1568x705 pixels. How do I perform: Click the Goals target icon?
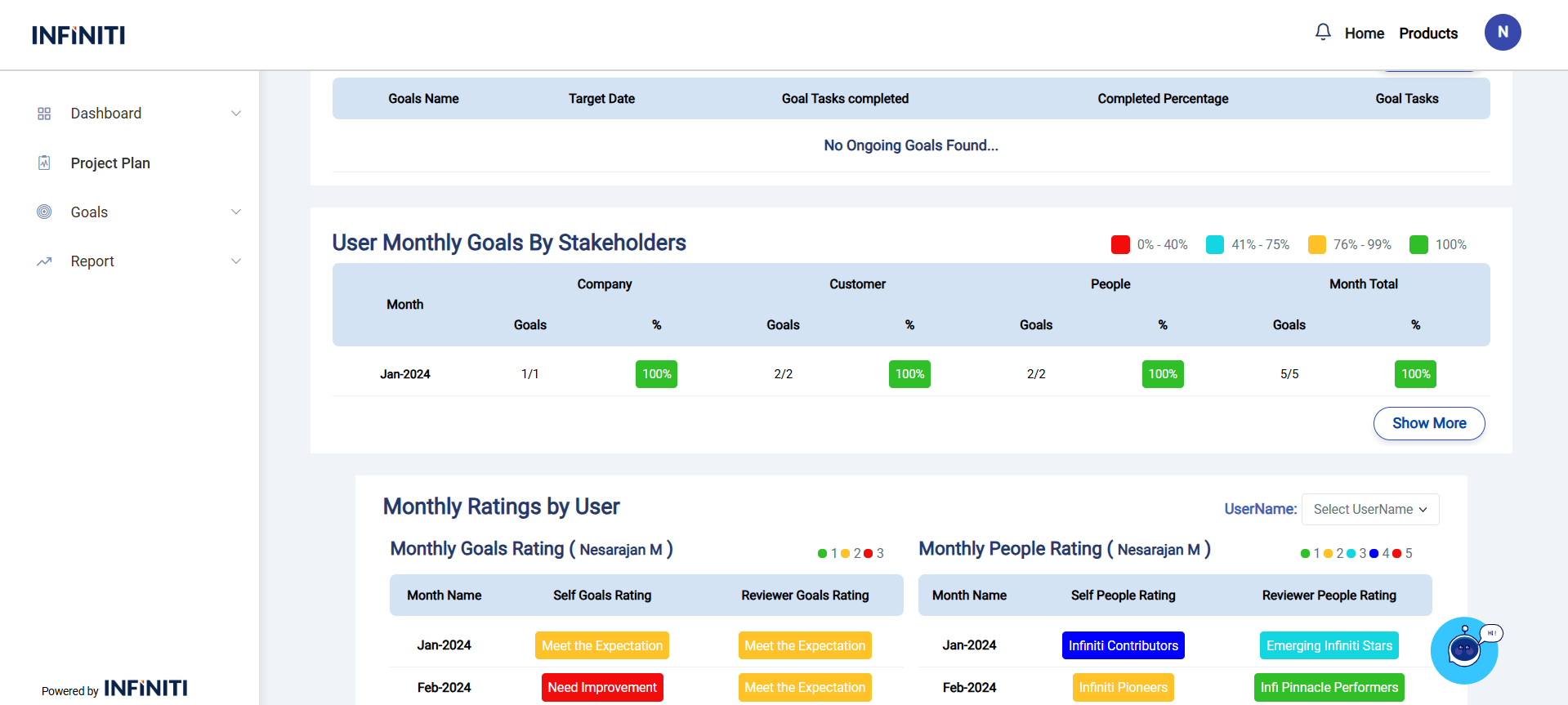[x=44, y=212]
